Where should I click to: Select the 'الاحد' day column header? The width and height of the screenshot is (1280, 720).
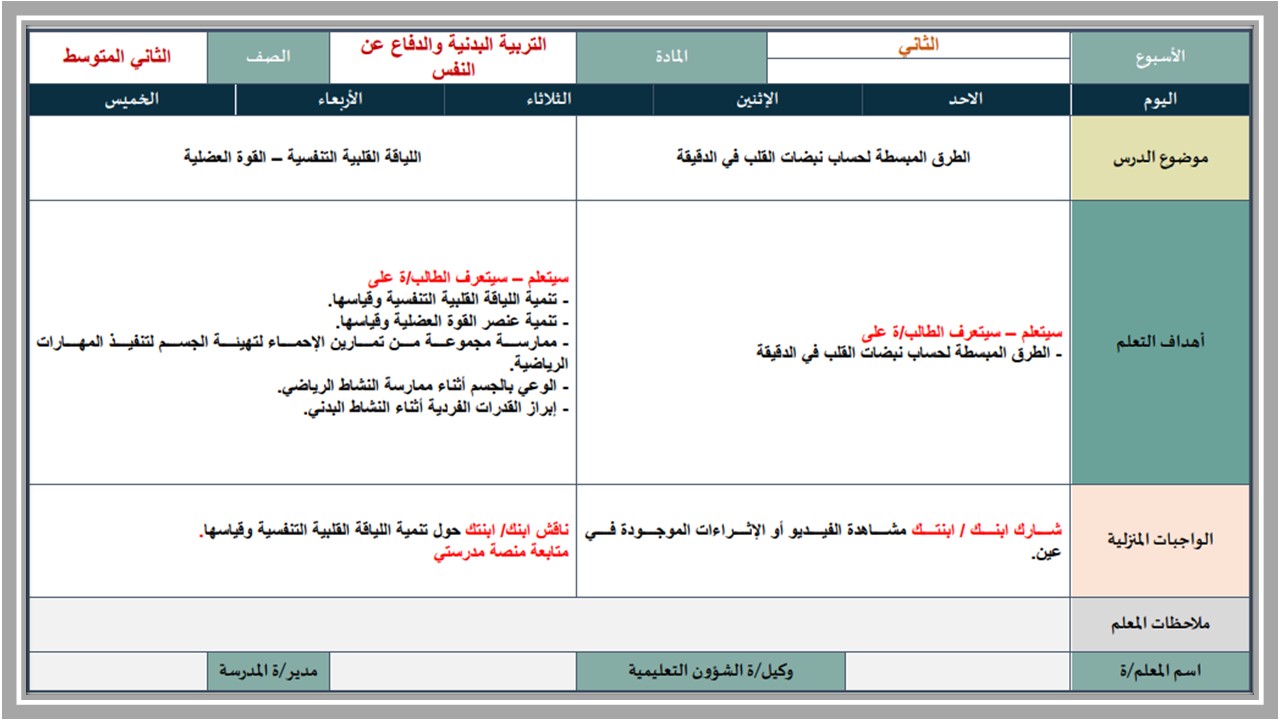click(966, 100)
